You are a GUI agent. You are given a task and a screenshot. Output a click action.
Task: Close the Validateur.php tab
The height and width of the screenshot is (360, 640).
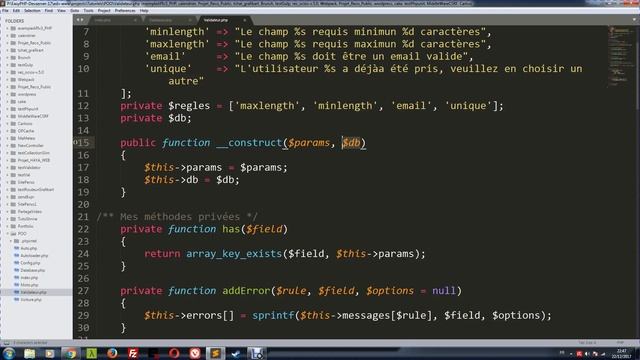tap(244, 20)
